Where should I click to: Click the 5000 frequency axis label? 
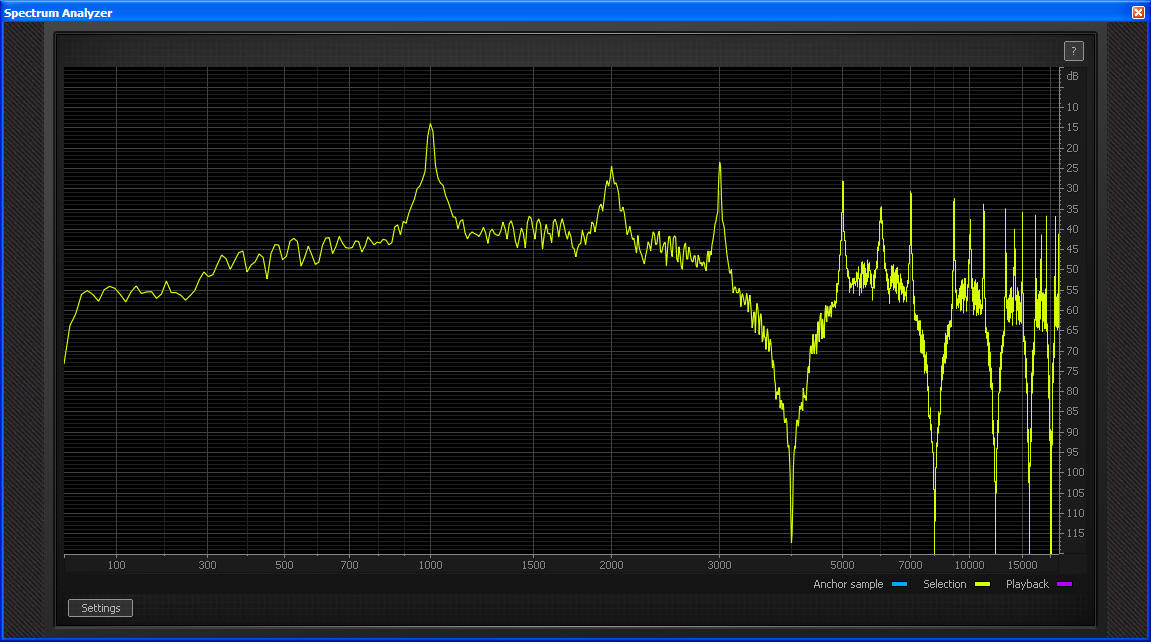[842, 565]
